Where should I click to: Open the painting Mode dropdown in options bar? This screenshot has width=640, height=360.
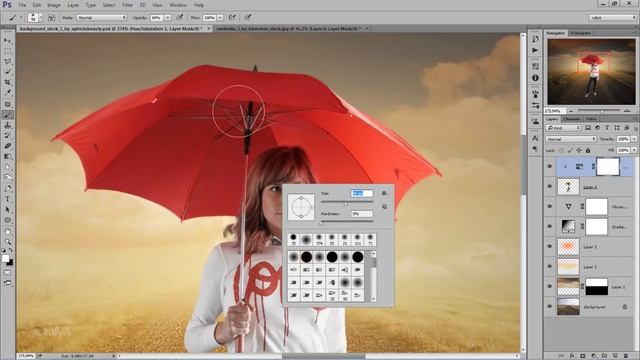pyautogui.click(x=101, y=18)
